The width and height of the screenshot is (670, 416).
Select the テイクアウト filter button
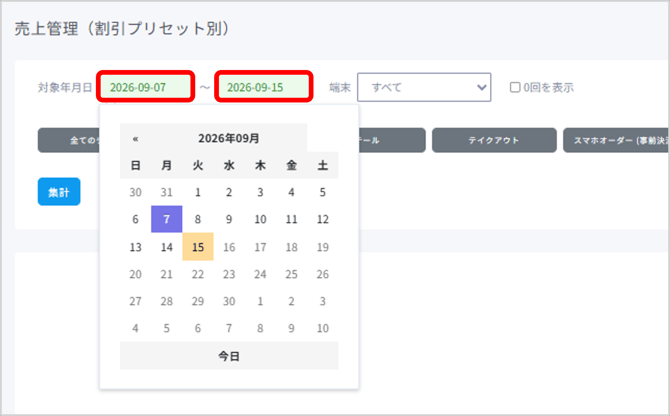click(x=494, y=140)
